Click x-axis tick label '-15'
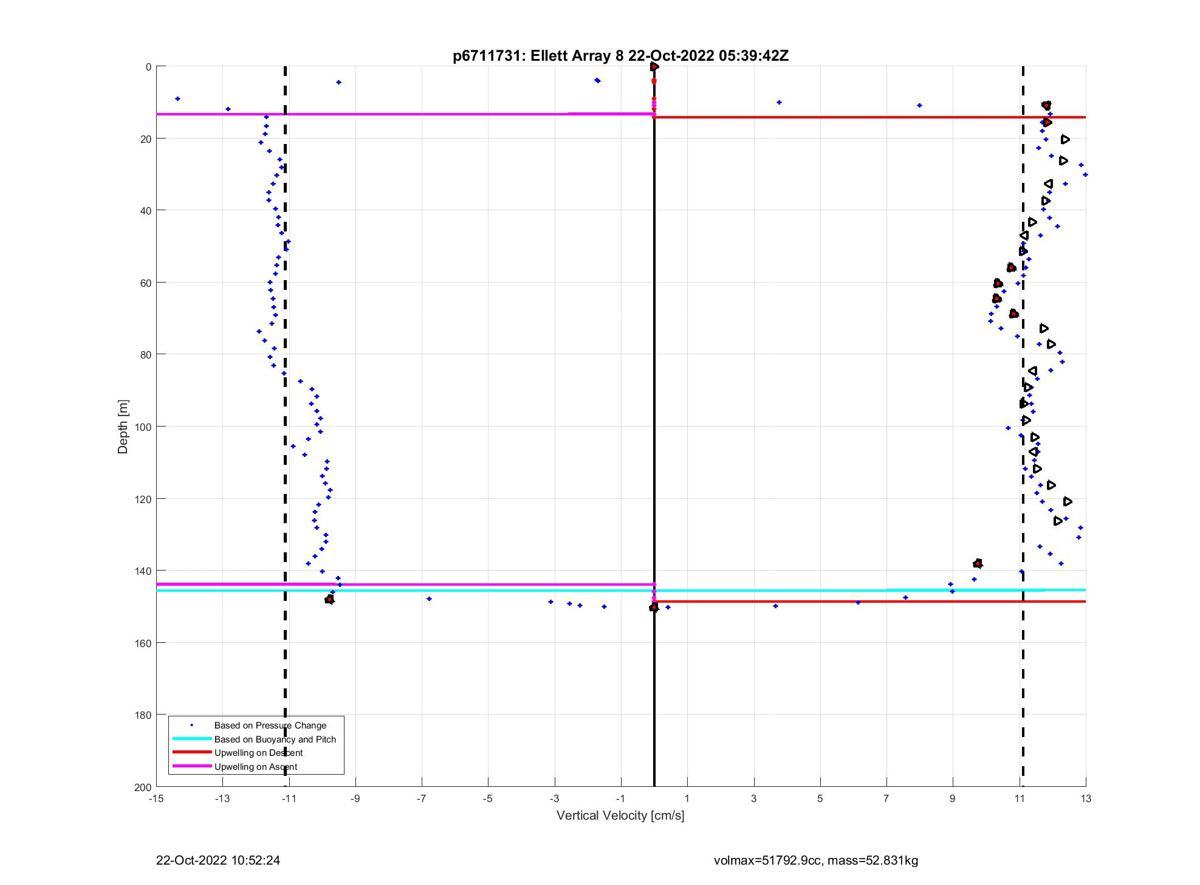 [x=156, y=798]
